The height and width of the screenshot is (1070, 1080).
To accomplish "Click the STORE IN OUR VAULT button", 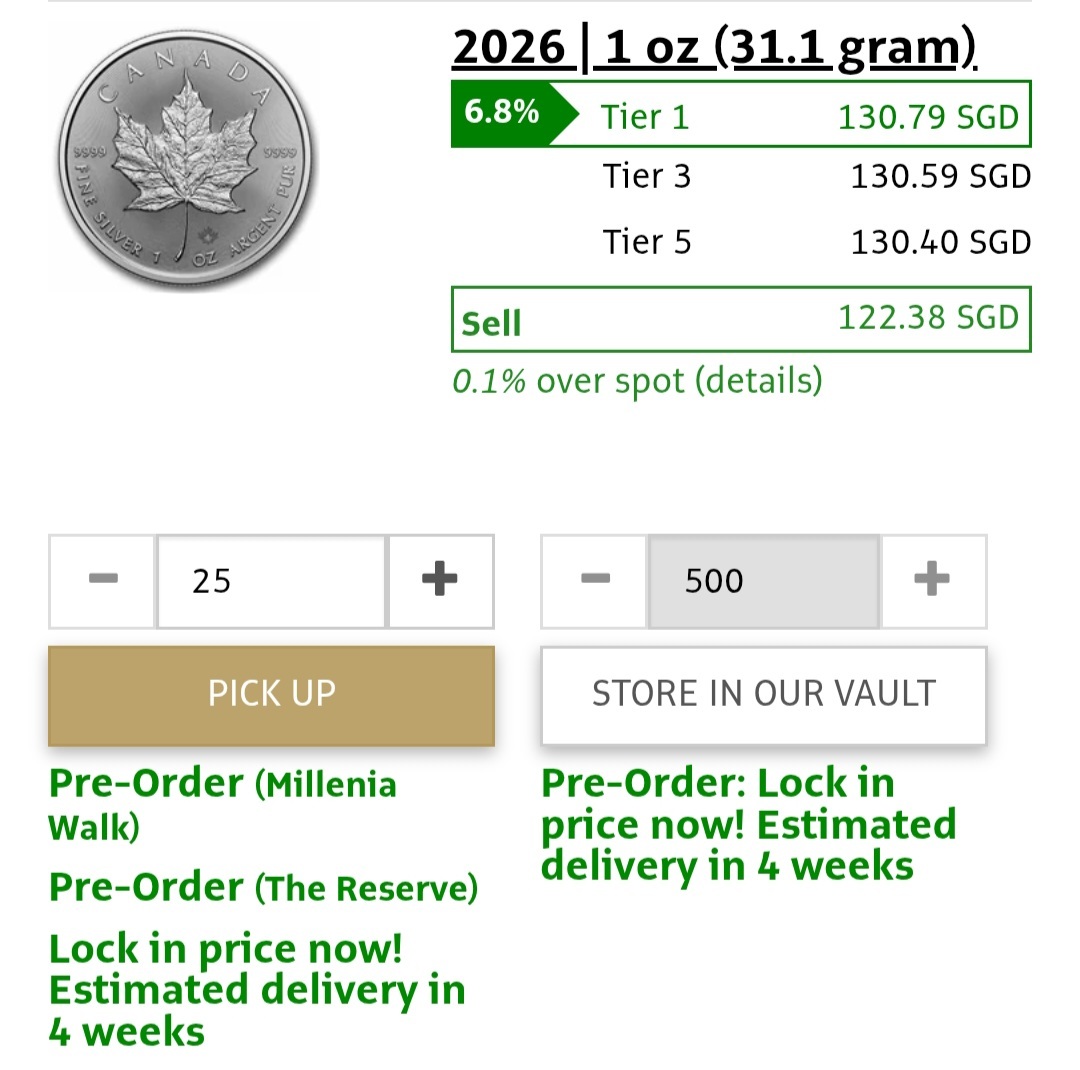I will (764, 695).
